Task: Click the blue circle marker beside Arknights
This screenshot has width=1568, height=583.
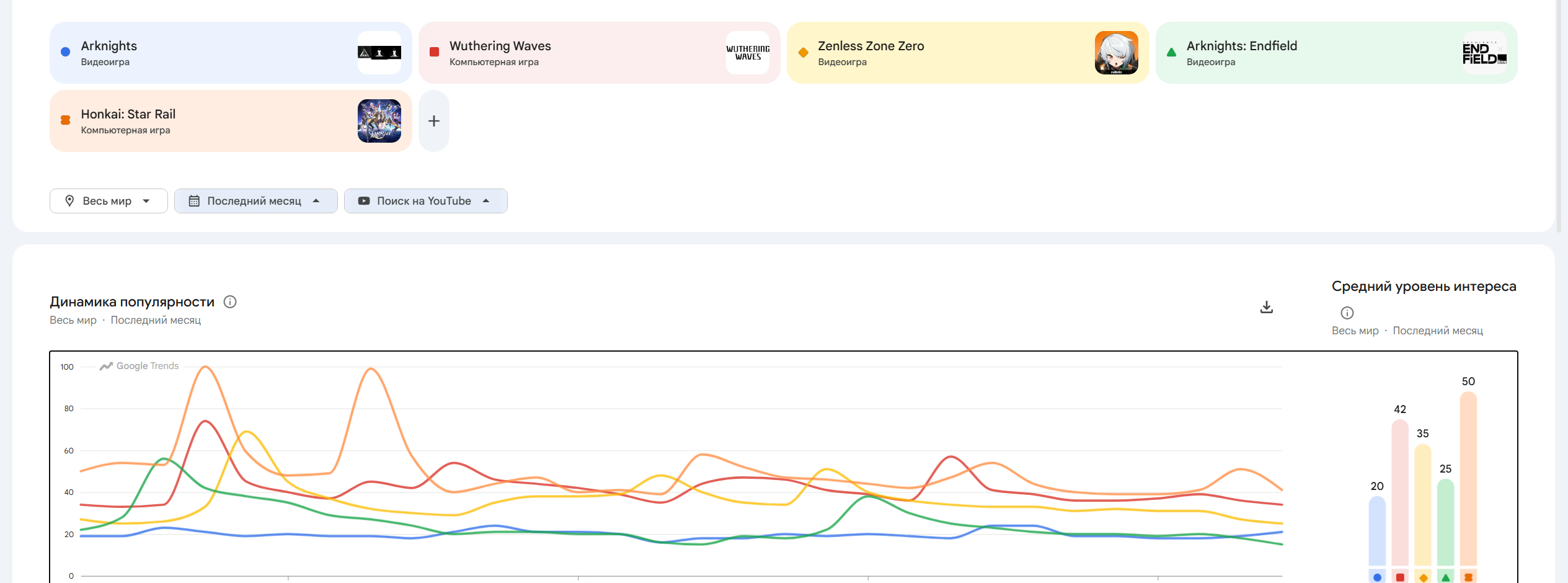Action: pyautogui.click(x=65, y=52)
